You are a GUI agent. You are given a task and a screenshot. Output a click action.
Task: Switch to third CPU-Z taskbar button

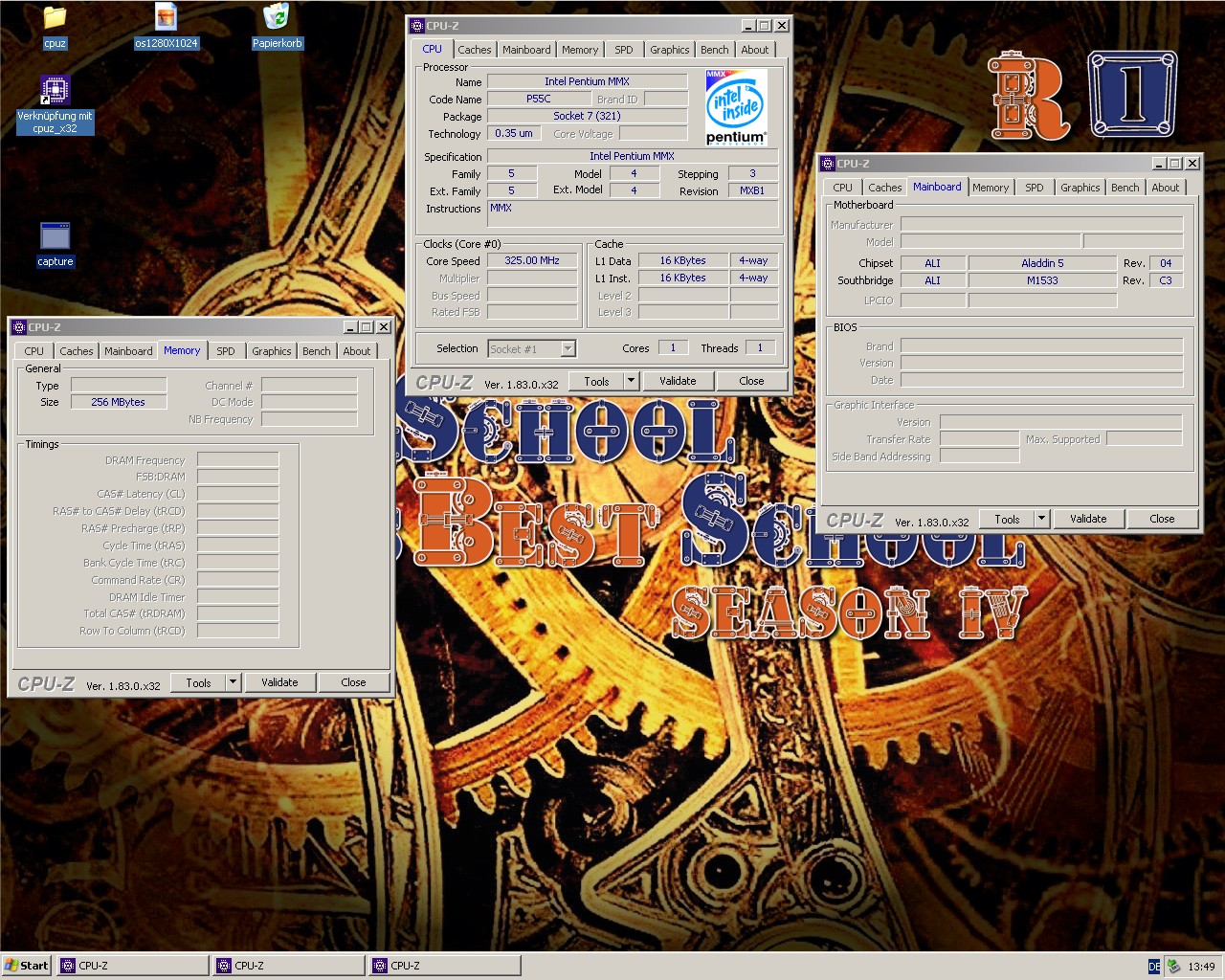pyautogui.click(x=445, y=966)
